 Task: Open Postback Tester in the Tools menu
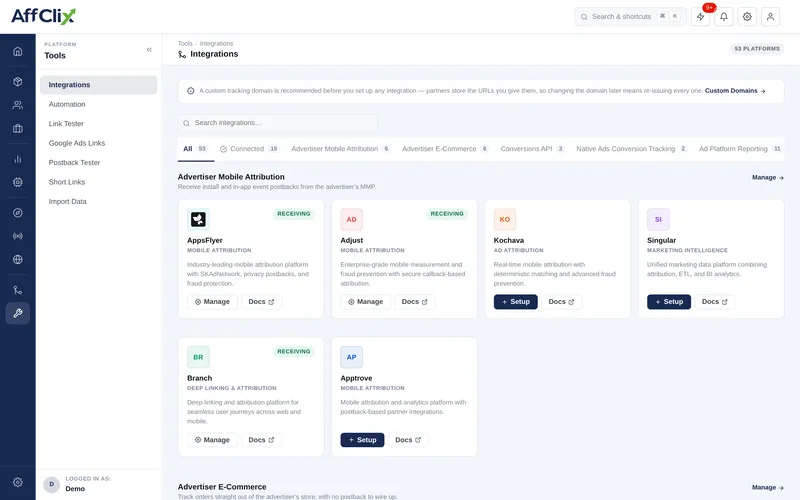[98, 162]
